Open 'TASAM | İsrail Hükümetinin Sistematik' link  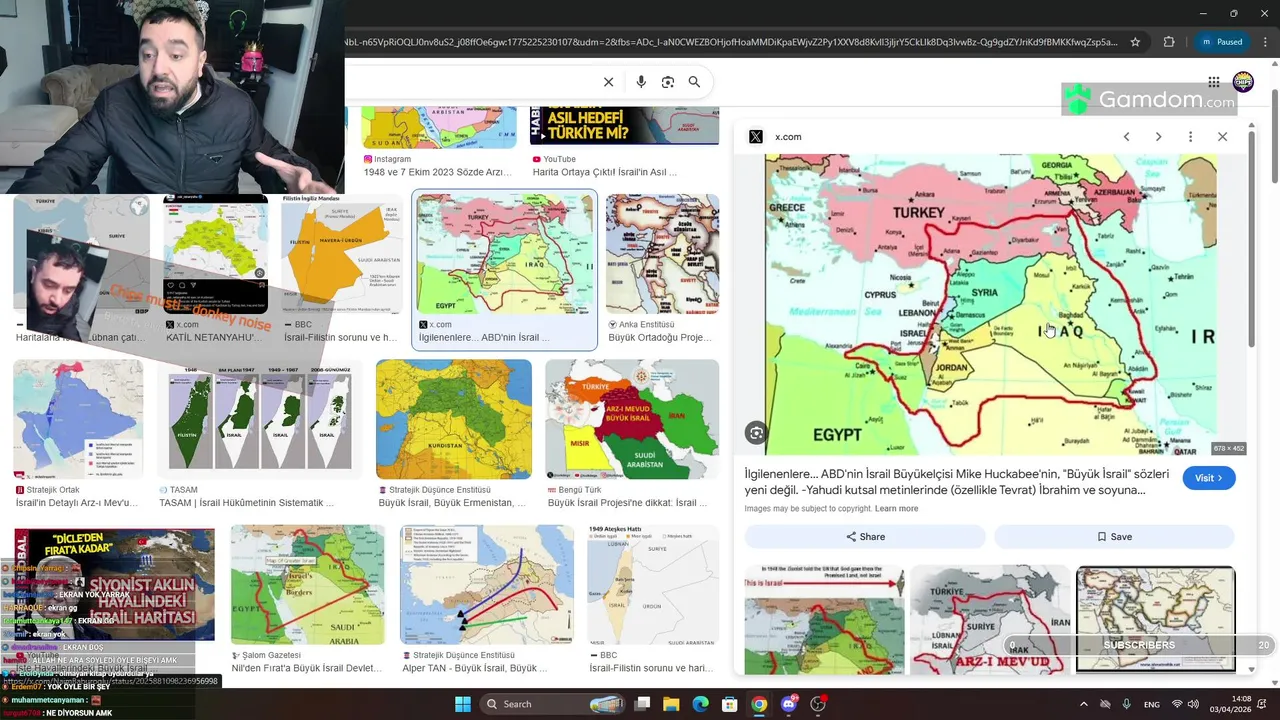tap(246, 503)
